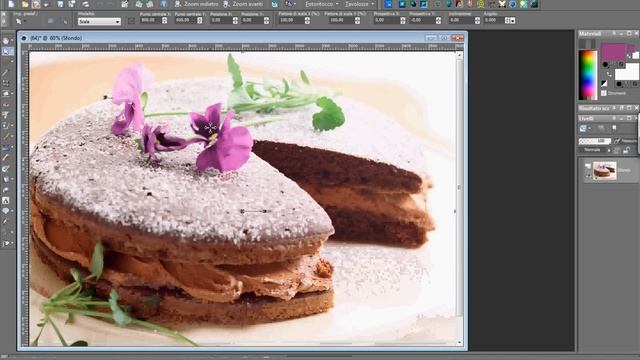The height and width of the screenshot is (360, 640).
Task: Pin the Materiali panel
Action: (614, 33)
